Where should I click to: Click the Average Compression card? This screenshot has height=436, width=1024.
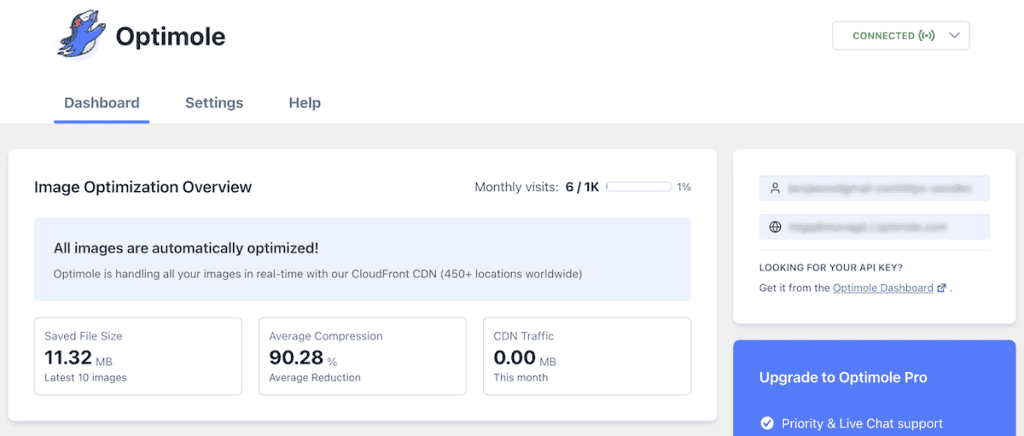[x=362, y=356]
